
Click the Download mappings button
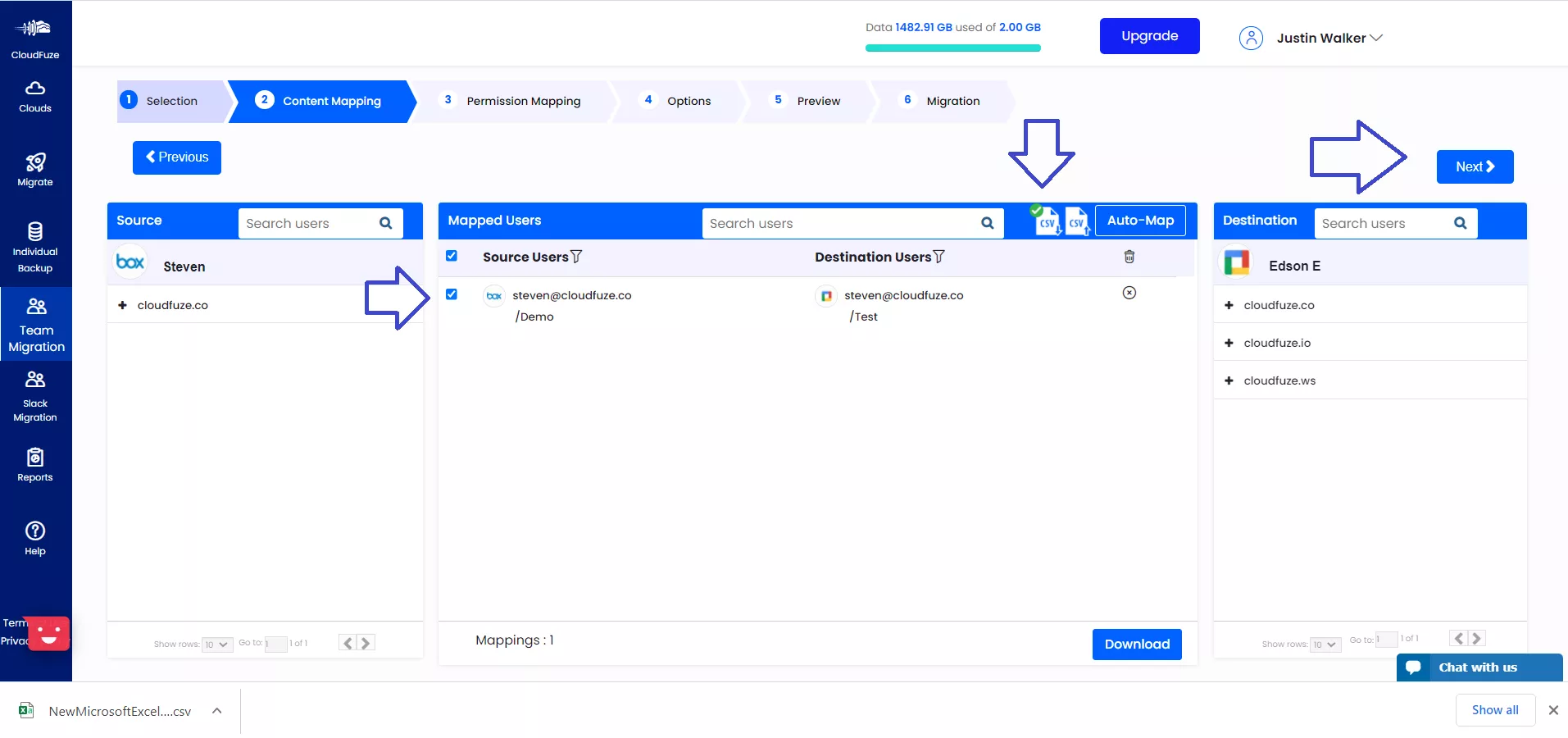[x=1137, y=645]
